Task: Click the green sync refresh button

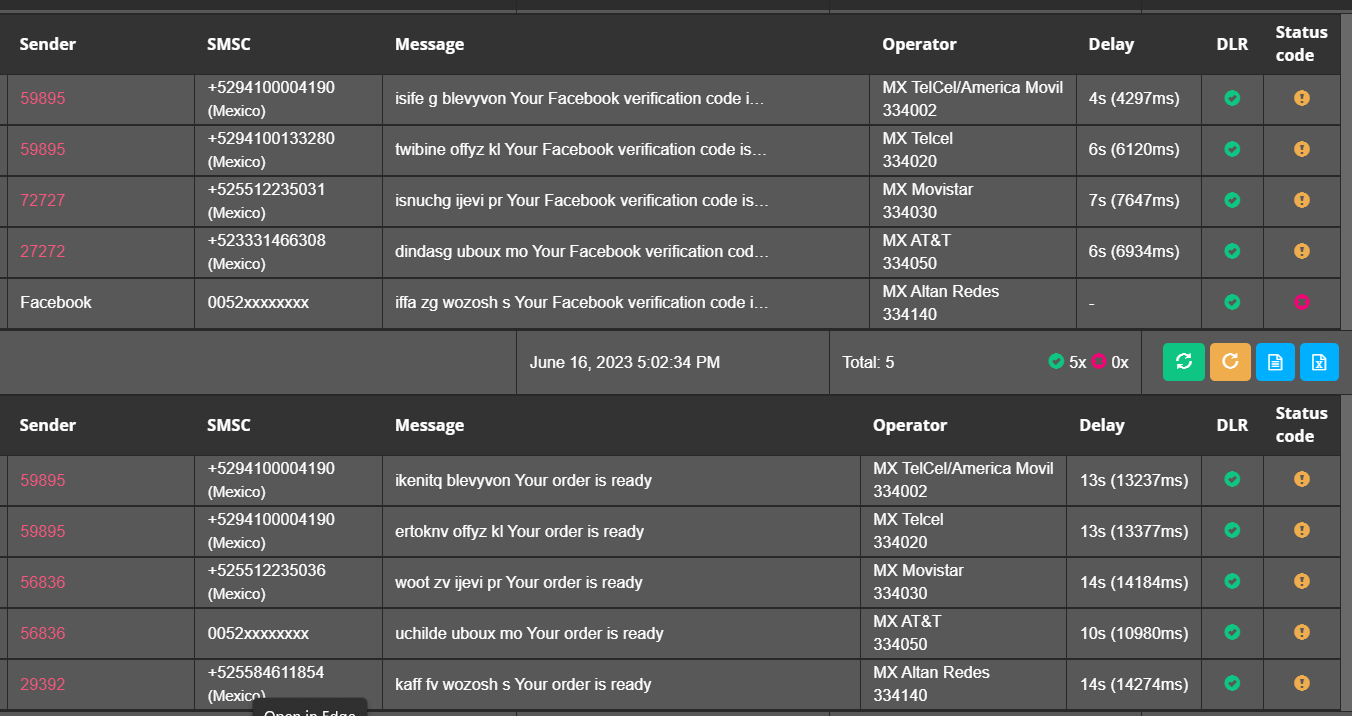Action: coord(1183,362)
